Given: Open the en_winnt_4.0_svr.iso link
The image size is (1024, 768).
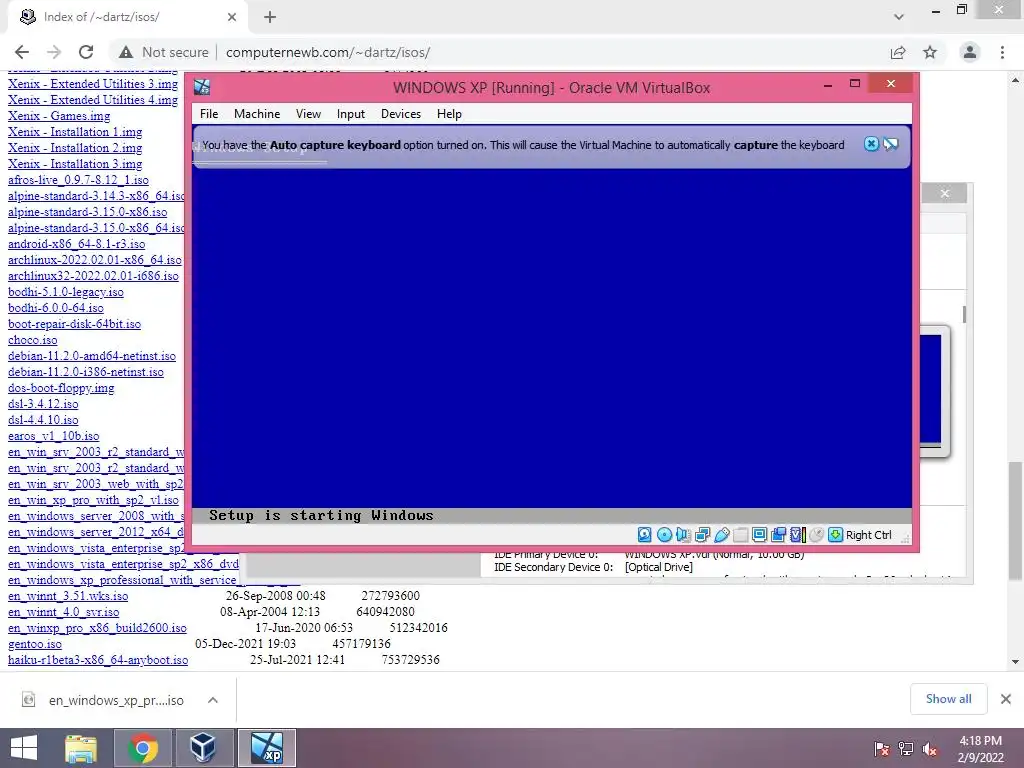Looking at the screenshot, I should click(63, 612).
